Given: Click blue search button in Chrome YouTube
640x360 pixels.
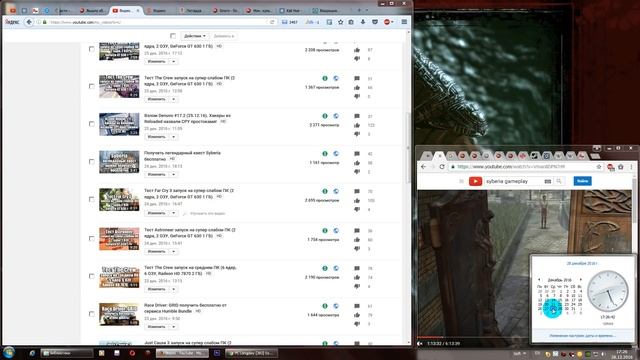Looking at the screenshot, I should point(582,181).
